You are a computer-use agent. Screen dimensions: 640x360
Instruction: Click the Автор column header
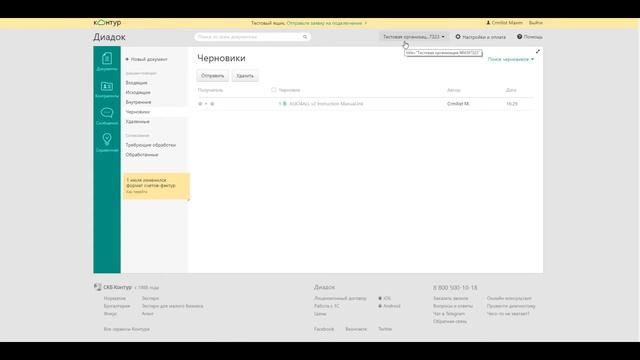(x=453, y=90)
